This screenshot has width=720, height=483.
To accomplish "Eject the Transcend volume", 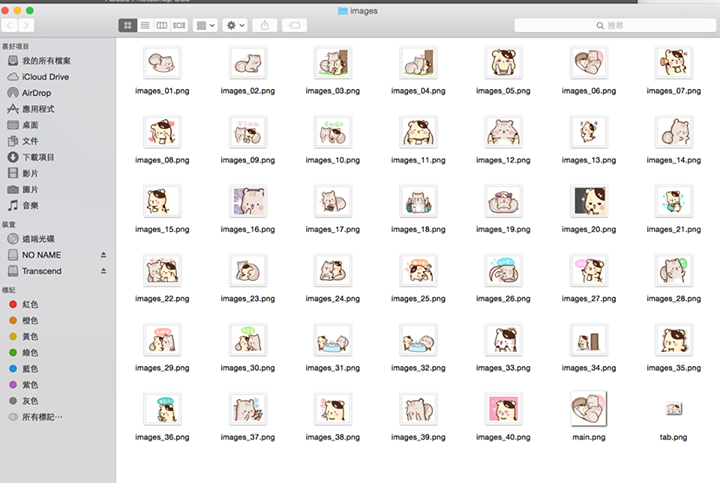I will pos(103,271).
